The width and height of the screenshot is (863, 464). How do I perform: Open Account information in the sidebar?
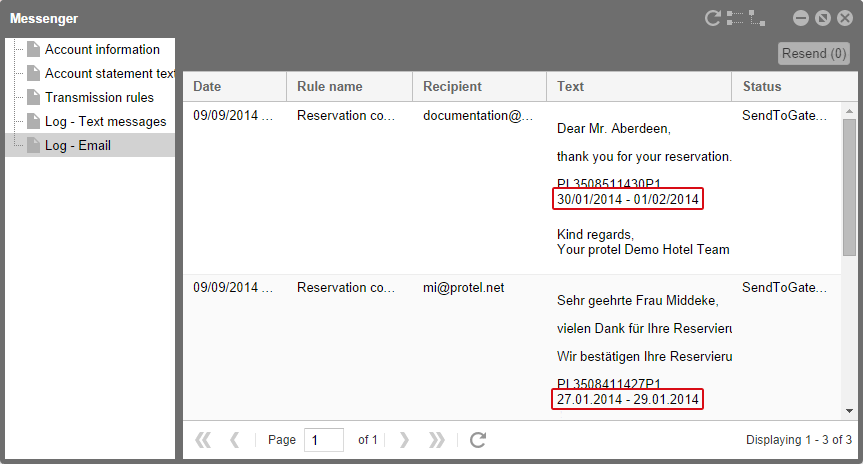pos(101,49)
